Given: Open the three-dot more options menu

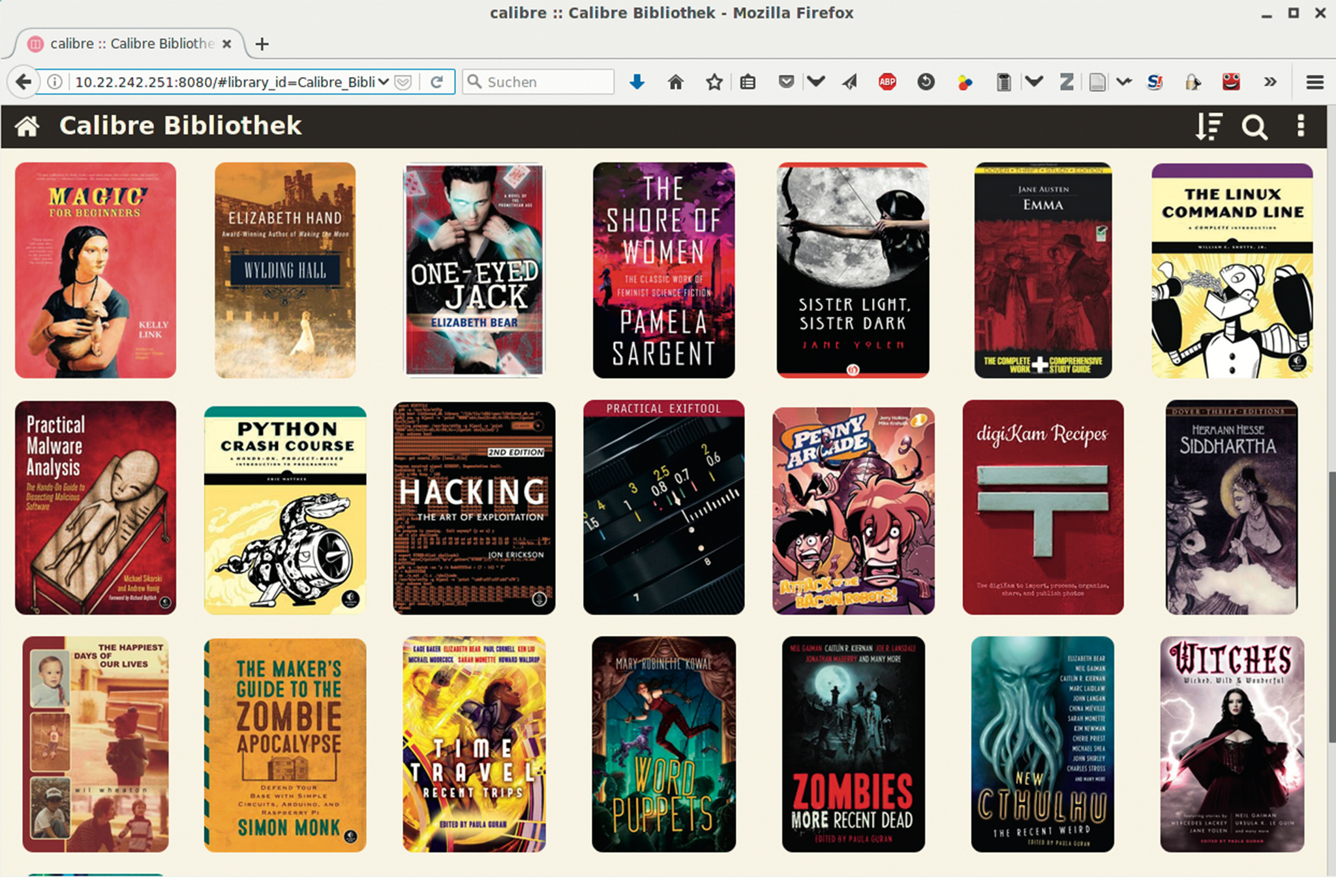Looking at the screenshot, I should pyautogui.click(x=1300, y=126).
